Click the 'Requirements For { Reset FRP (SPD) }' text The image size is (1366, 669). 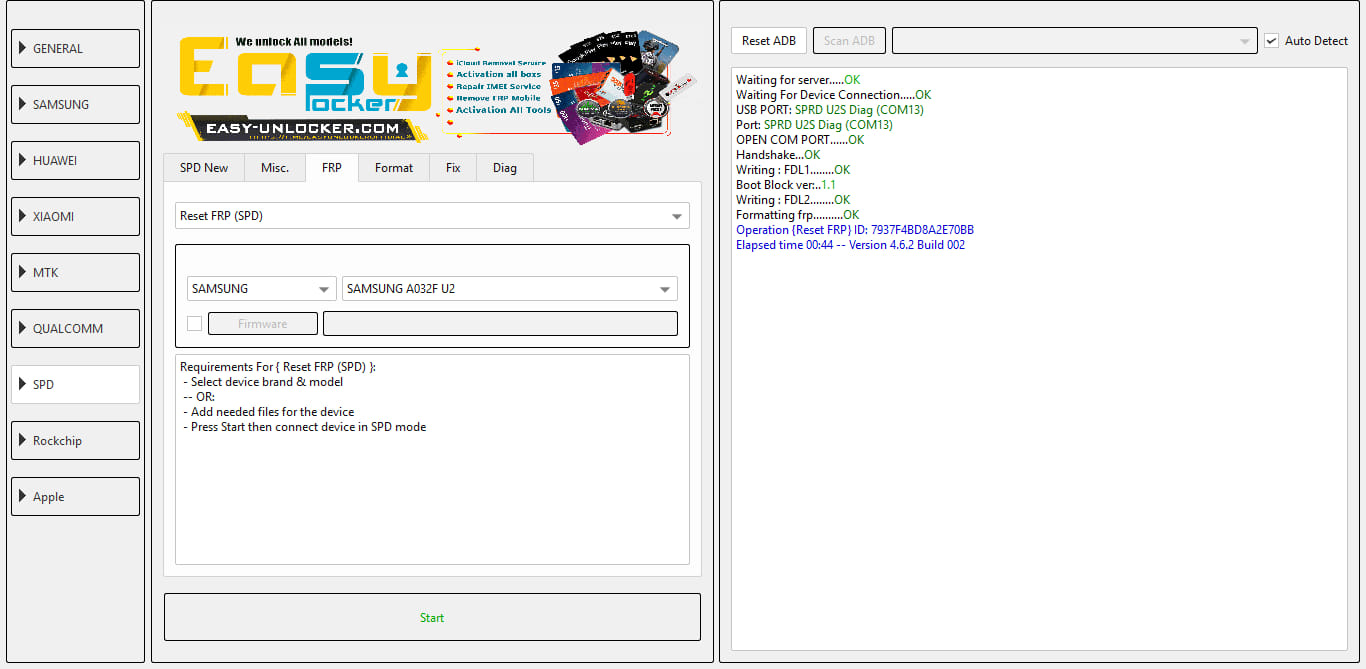[278, 367]
